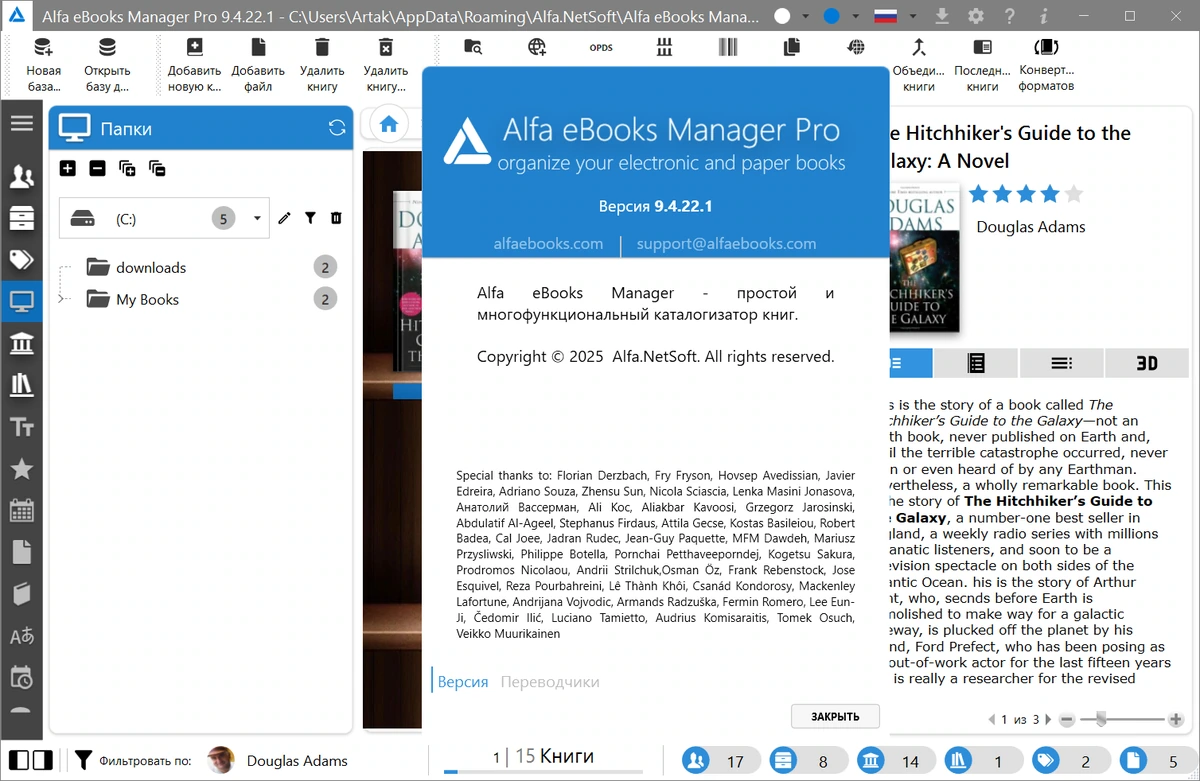Click 'Добавить файл' toolbar icon
1200x781 pixels.
tap(258, 47)
